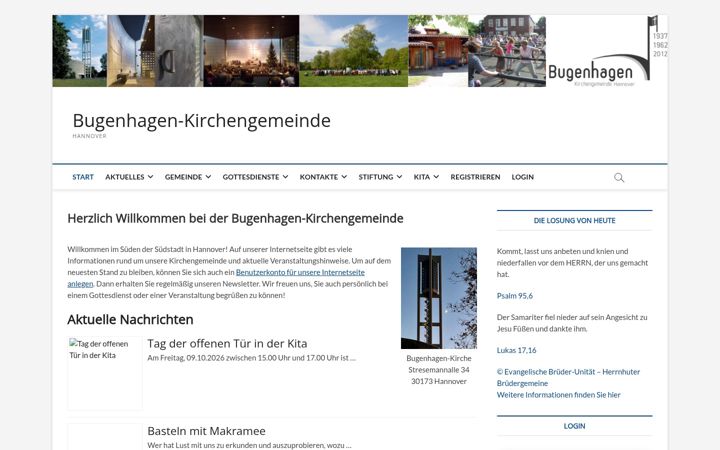Open the Lukas 17,16 link
The height and width of the screenshot is (450, 720).
pyautogui.click(x=516, y=350)
